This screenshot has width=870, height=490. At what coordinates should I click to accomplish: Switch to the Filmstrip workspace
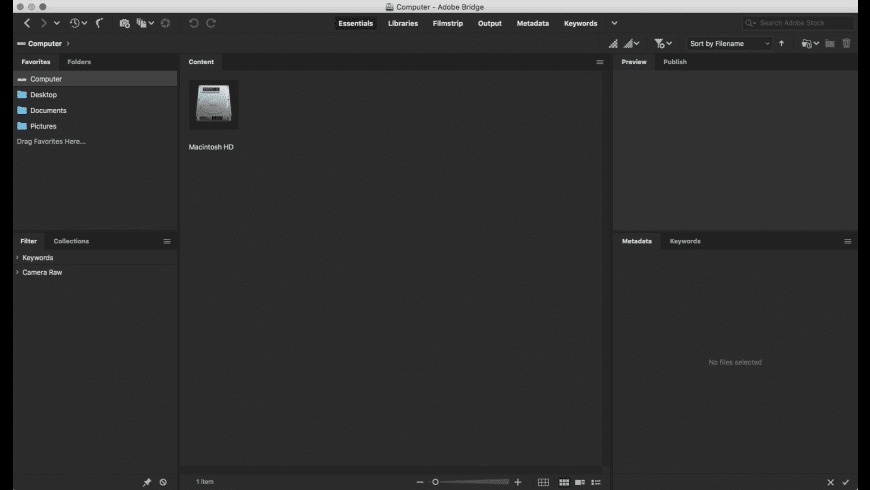point(448,23)
